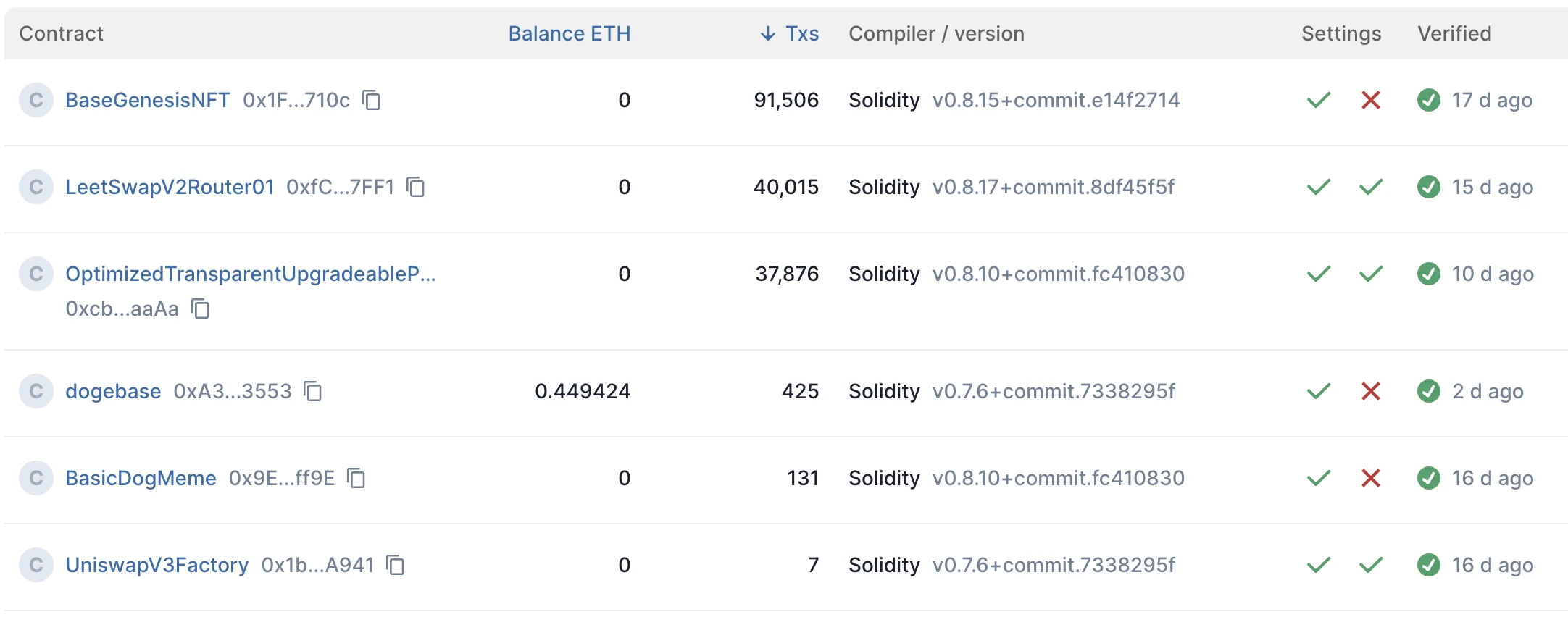Click the green verified badge for UniswapV3Factory
1568x617 pixels.
point(1428,565)
